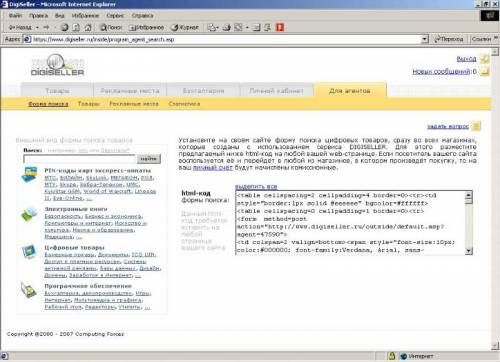The image size is (500, 362).
Task: Click the Выход logout link
Action: (x=466, y=59)
